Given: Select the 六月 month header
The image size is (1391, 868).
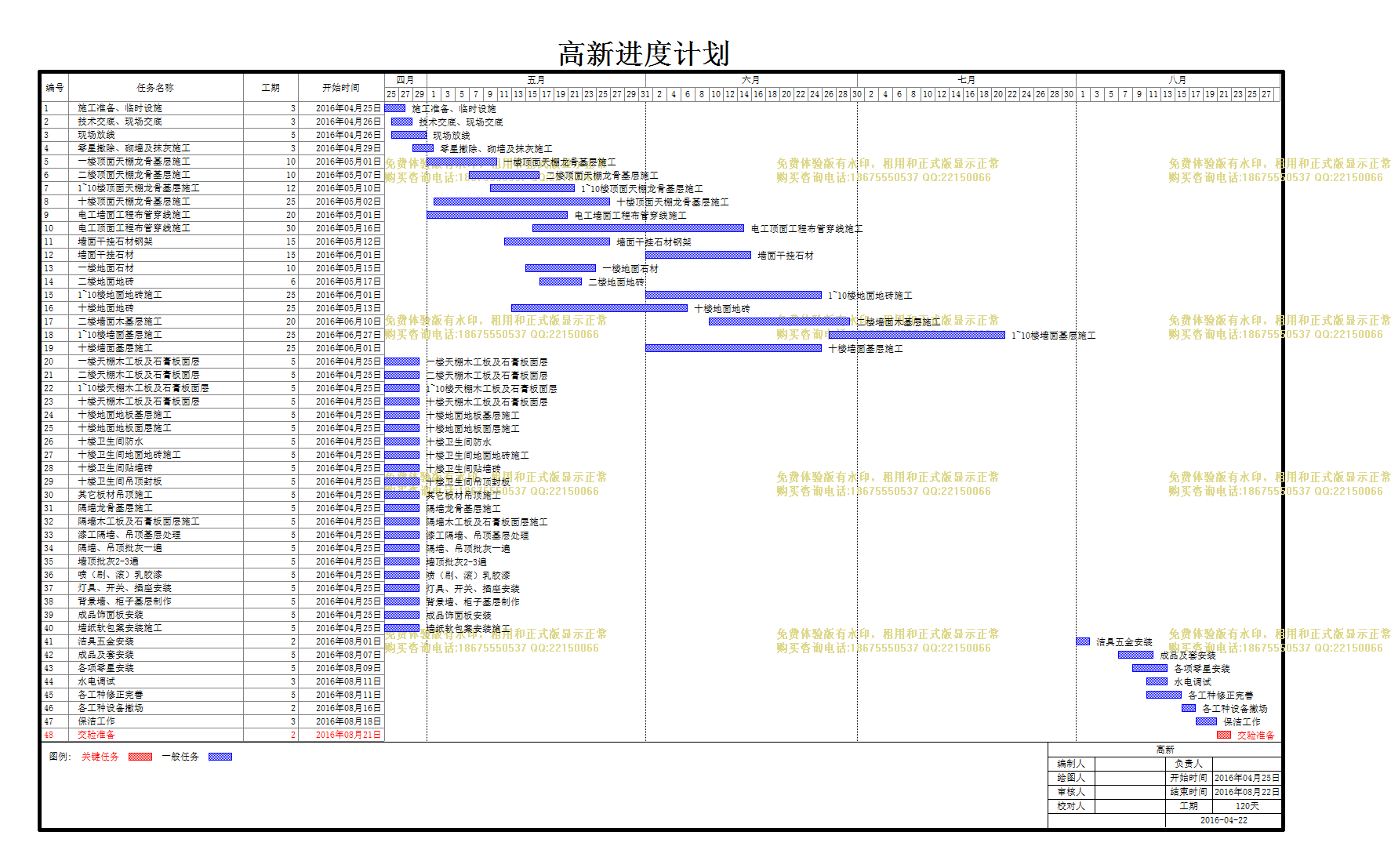Looking at the screenshot, I should 751,80.
